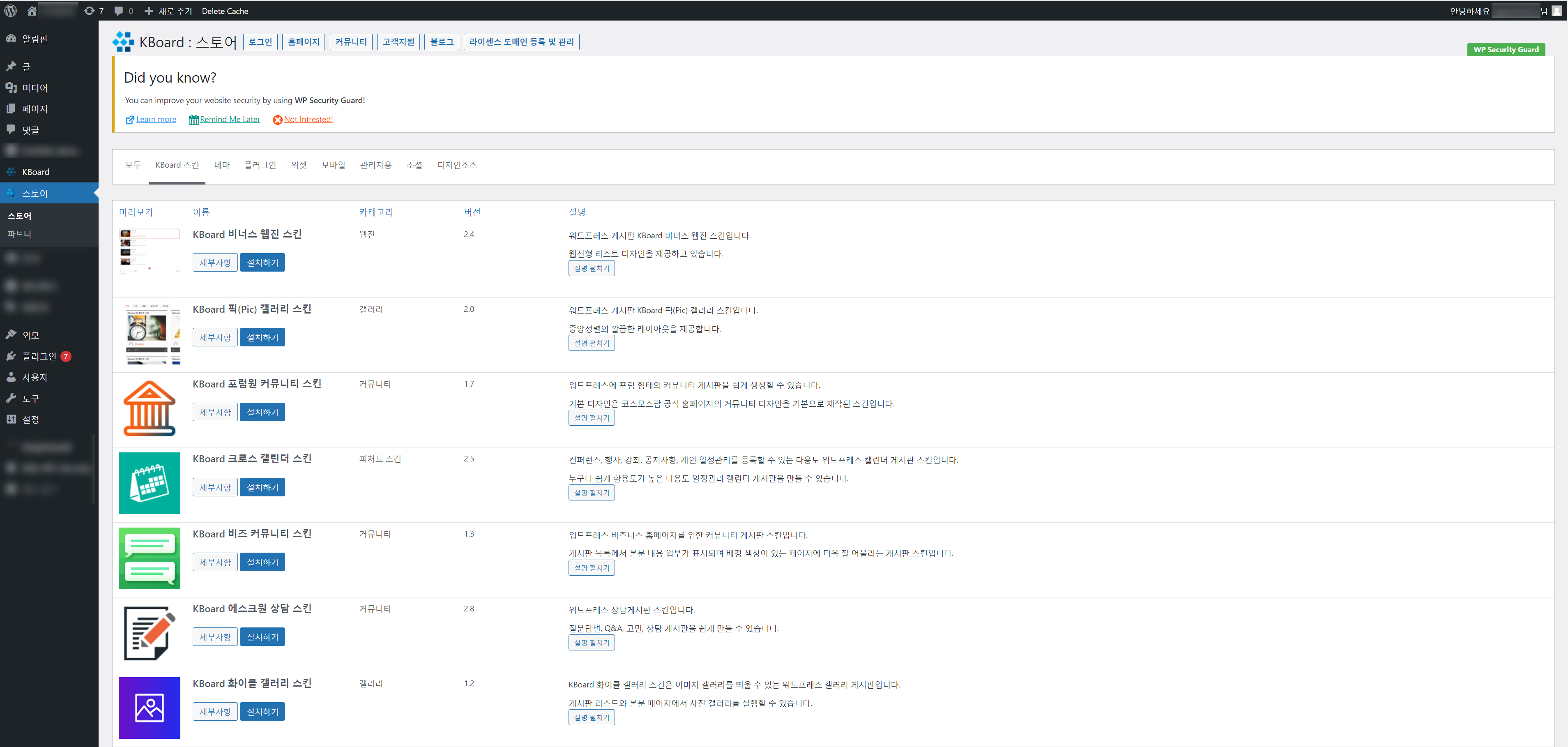Switch to the 디자인소스 tab
This screenshot has height=747, width=1568.
[x=456, y=165]
